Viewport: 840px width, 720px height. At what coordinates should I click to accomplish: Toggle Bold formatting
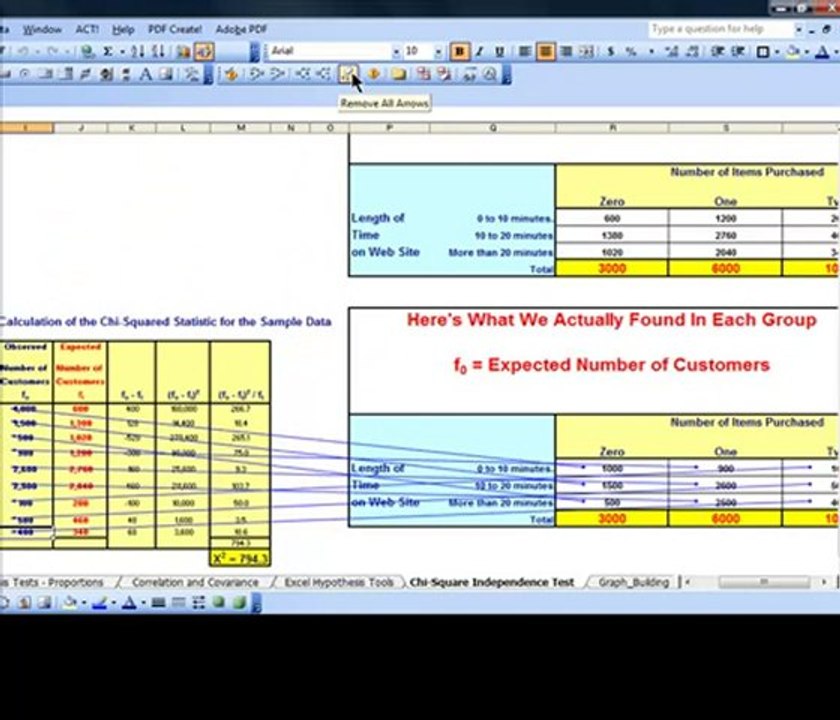[x=459, y=51]
